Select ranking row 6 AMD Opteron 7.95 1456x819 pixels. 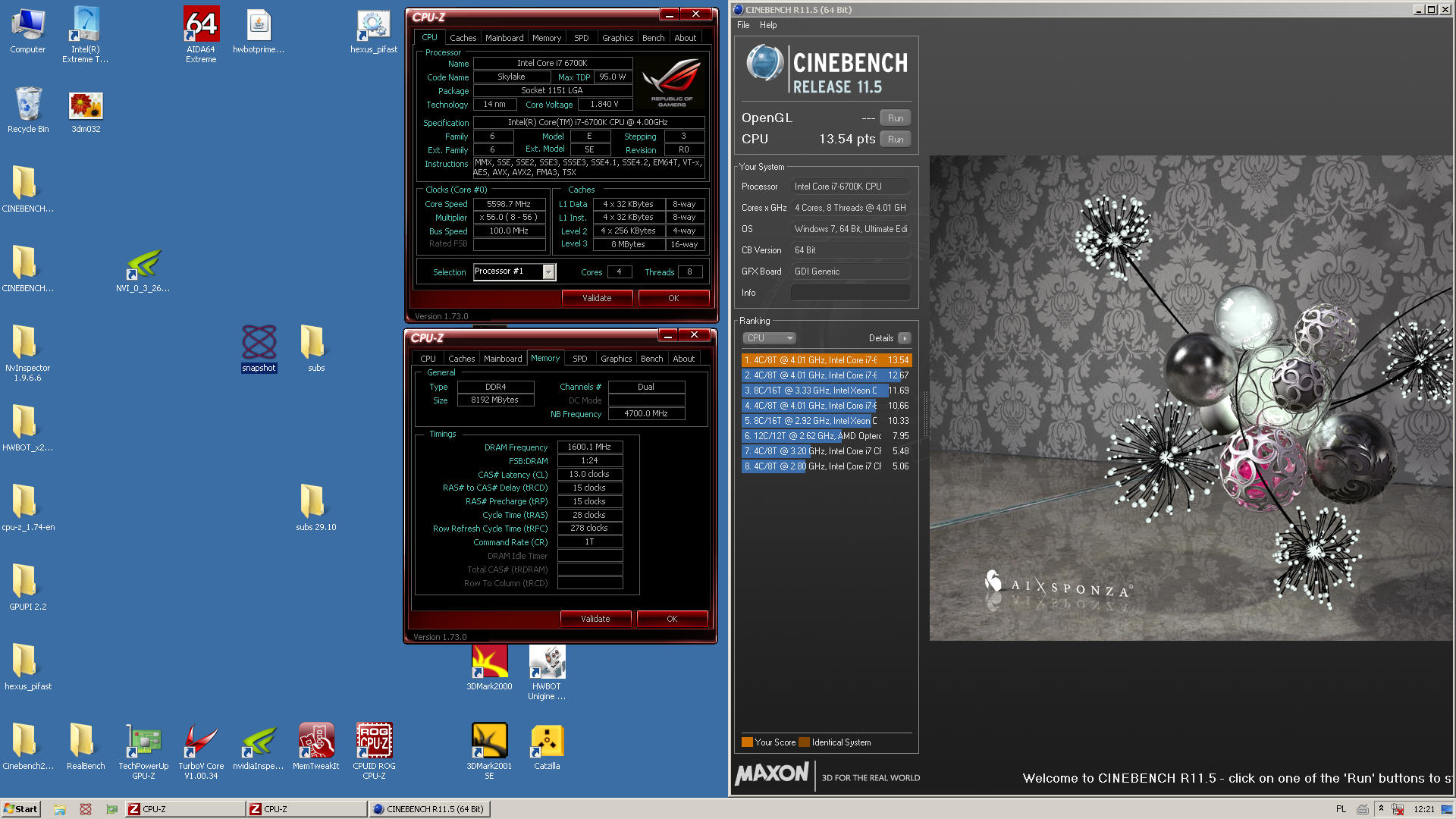pyautogui.click(x=827, y=436)
